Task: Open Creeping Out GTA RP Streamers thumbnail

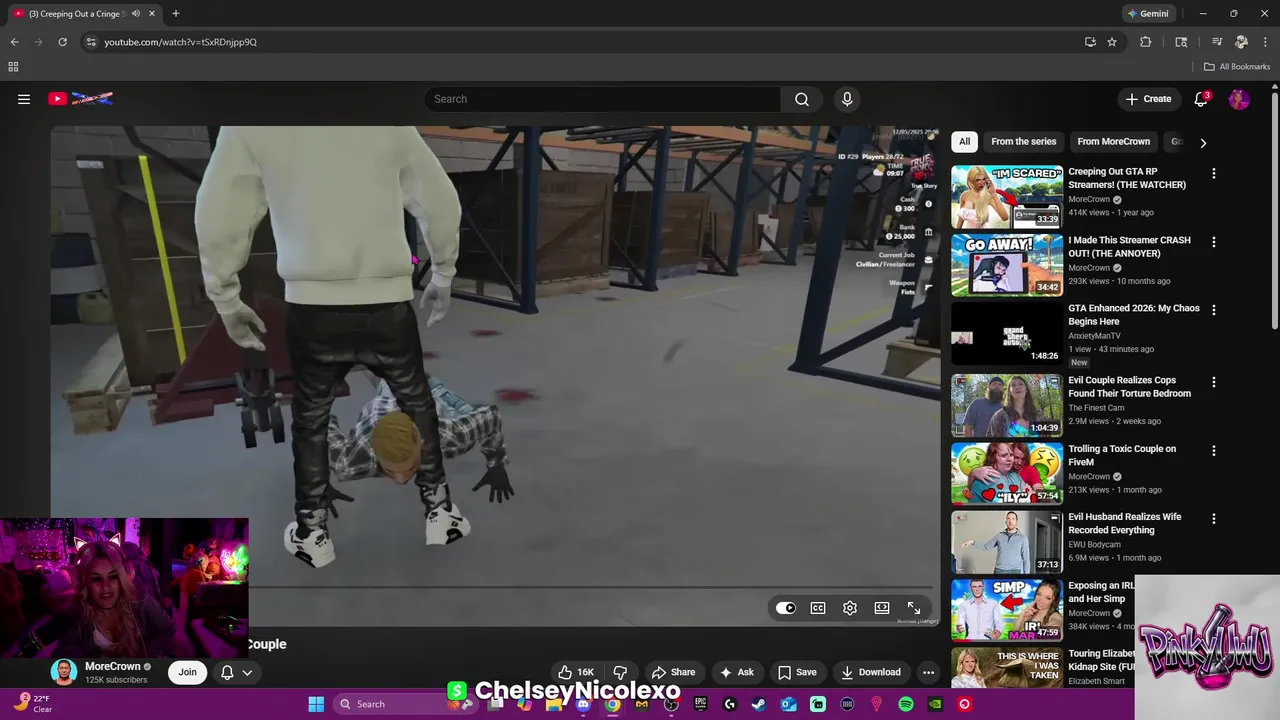Action: [x=1006, y=197]
